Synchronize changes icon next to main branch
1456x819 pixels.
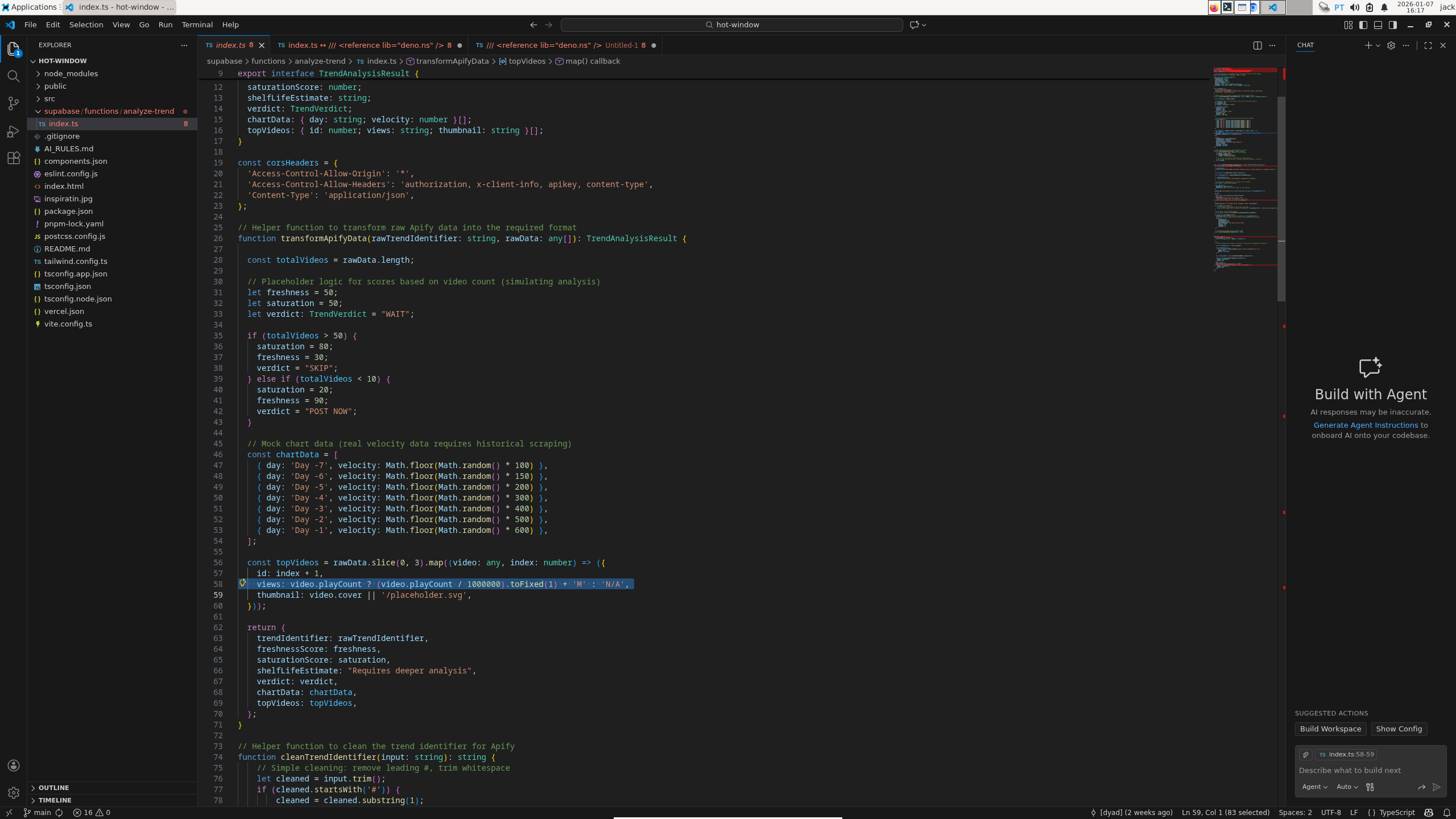pyautogui.click(x=59, y=813)
